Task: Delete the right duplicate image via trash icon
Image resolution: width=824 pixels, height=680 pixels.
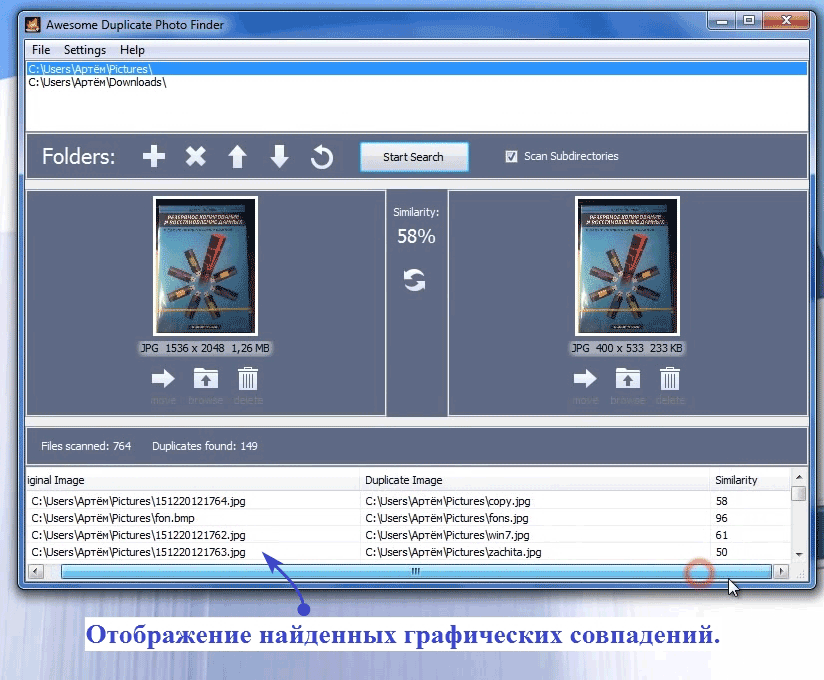Action: [x=670, y=379]
